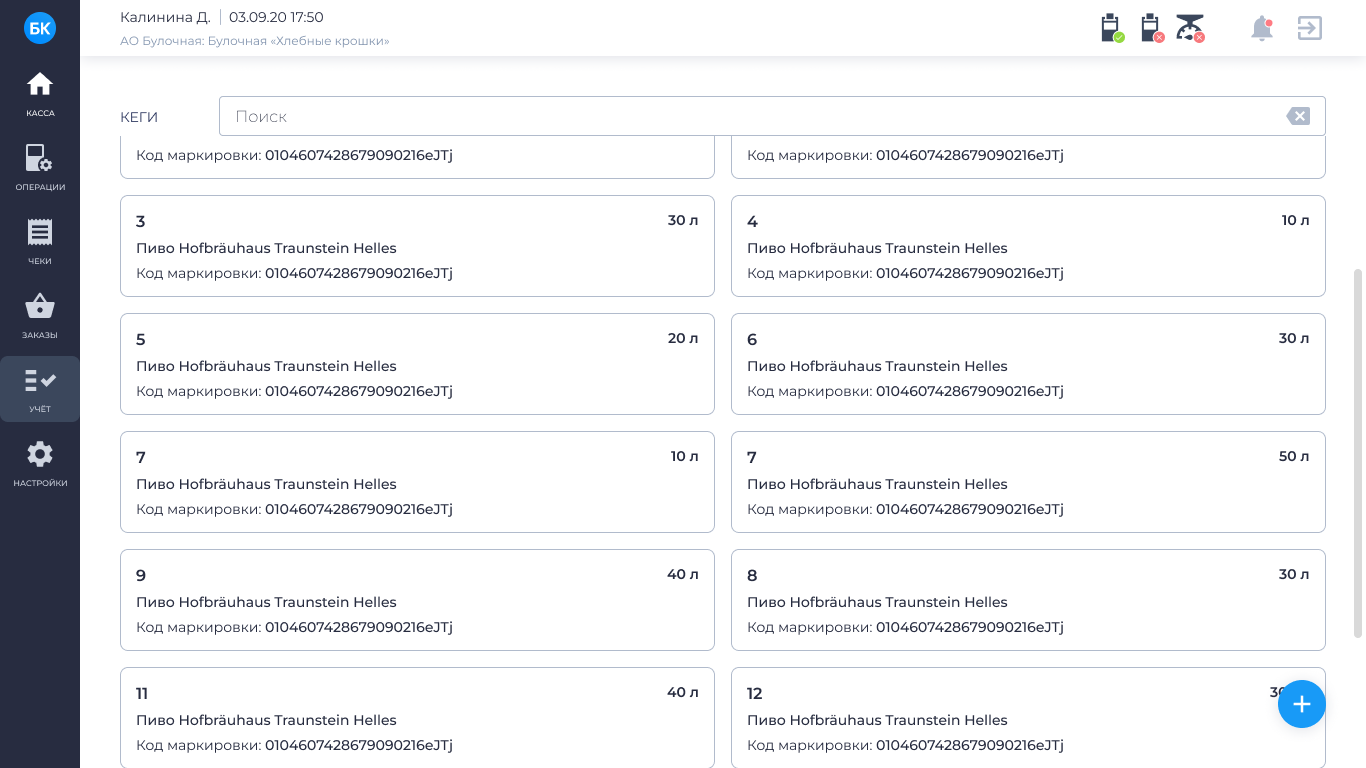Screen dimensions: 1366x768
Task: Open keg card 7 with 50 л
Action: 1028,482
